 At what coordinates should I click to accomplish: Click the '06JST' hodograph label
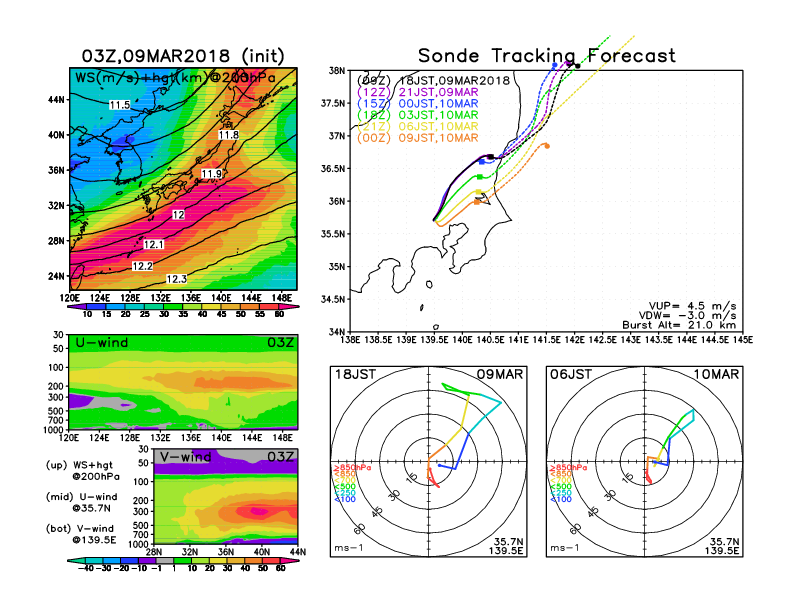(x=571, y=375)
